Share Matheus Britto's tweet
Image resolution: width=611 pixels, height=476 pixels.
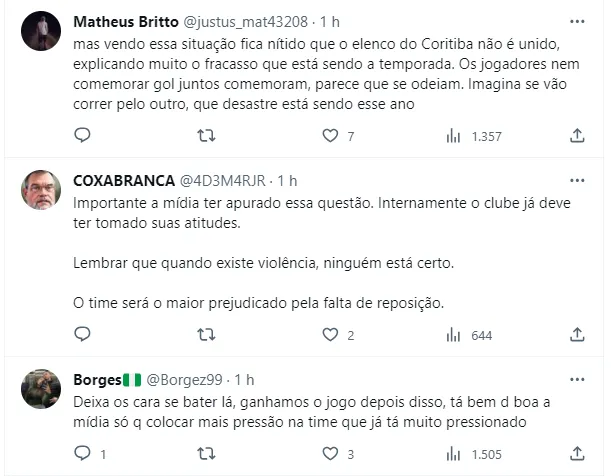pyautogui.click(x=577, y=136)
